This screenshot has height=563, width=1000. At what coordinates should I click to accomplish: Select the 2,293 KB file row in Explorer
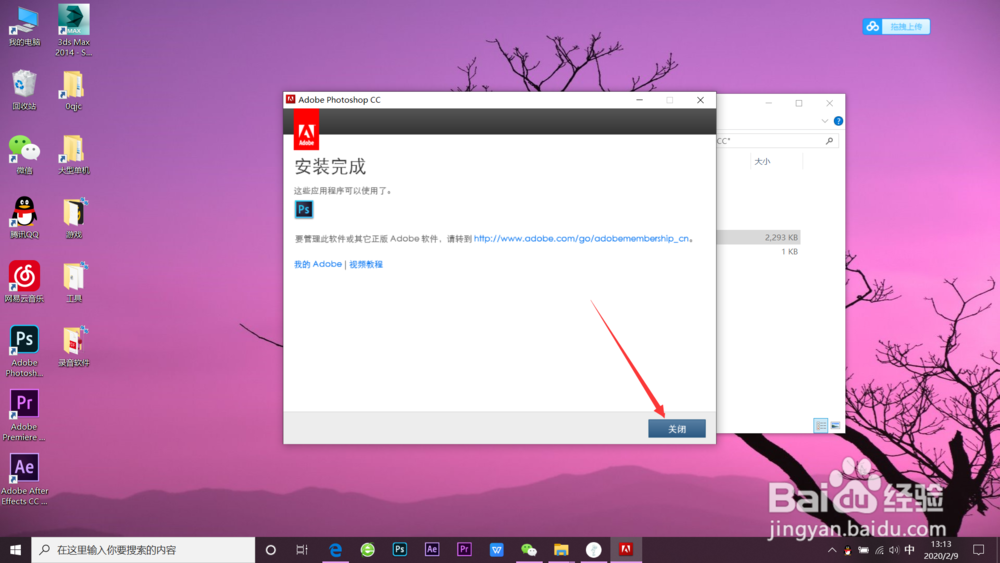[x=758, y=237]
